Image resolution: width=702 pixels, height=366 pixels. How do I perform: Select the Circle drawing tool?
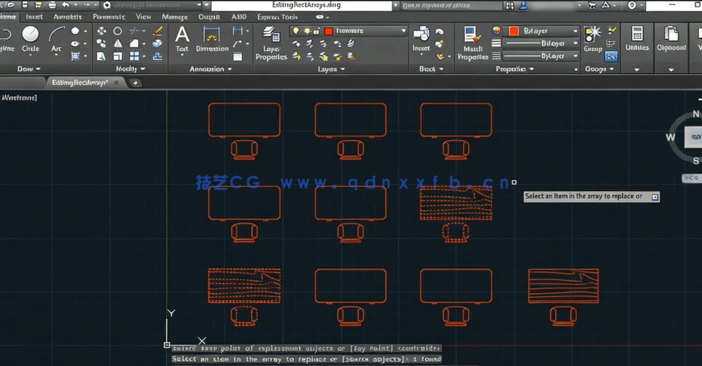[x=30, y=39]
